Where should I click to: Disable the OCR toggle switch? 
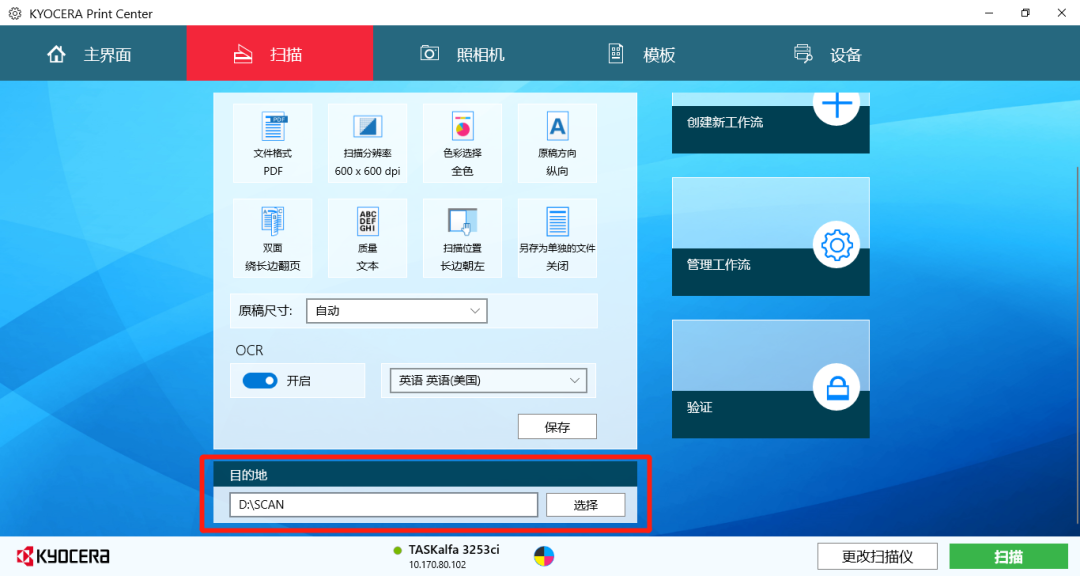click(x=260, y=380)
